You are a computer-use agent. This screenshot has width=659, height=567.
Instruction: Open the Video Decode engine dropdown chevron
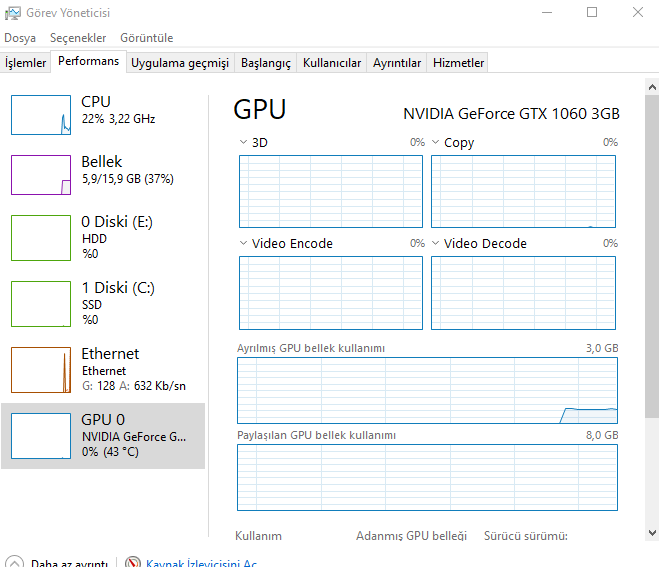[x=435, y=243]
